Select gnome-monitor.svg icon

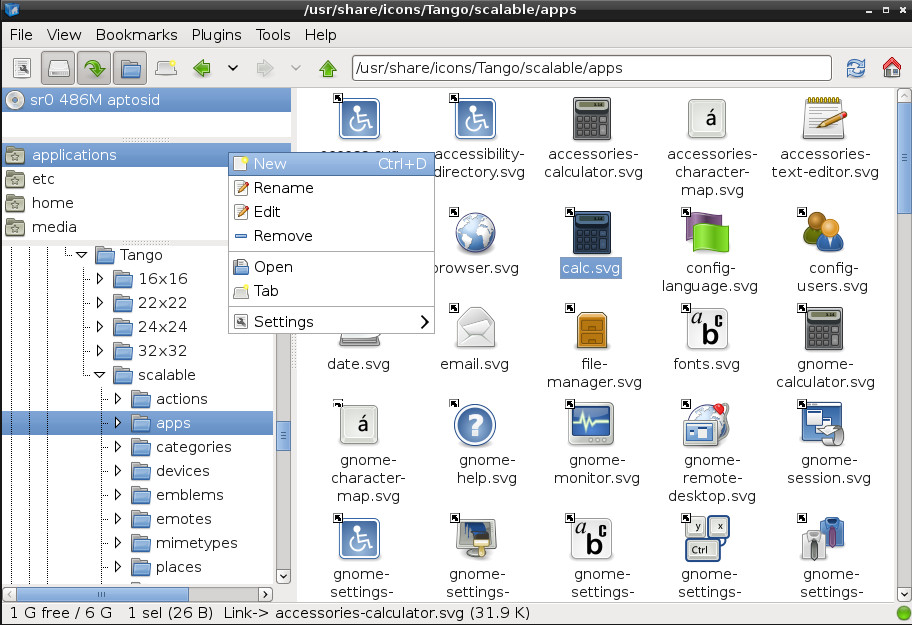click(x=592, y=424)
